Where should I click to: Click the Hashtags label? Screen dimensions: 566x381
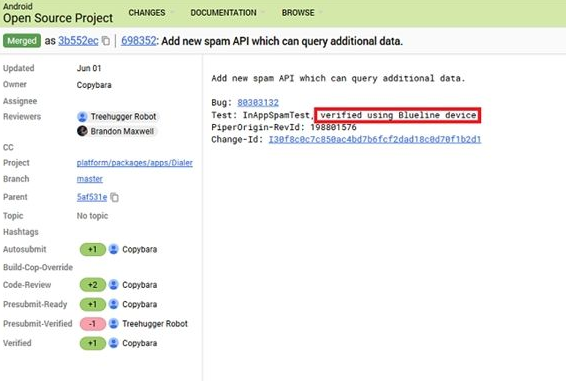(21, 232)
